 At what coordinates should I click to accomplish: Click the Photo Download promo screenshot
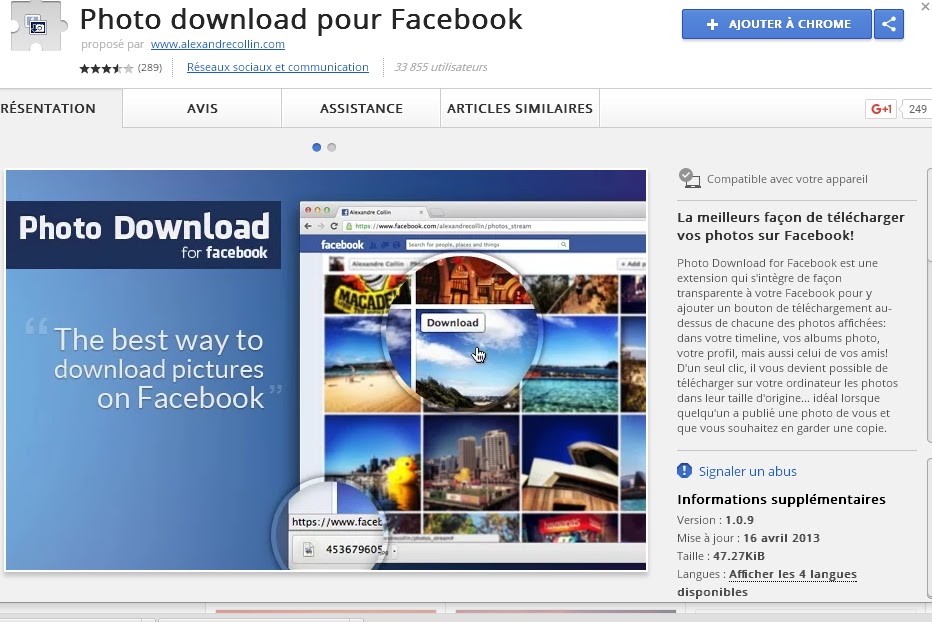click(x=326, y=370)
